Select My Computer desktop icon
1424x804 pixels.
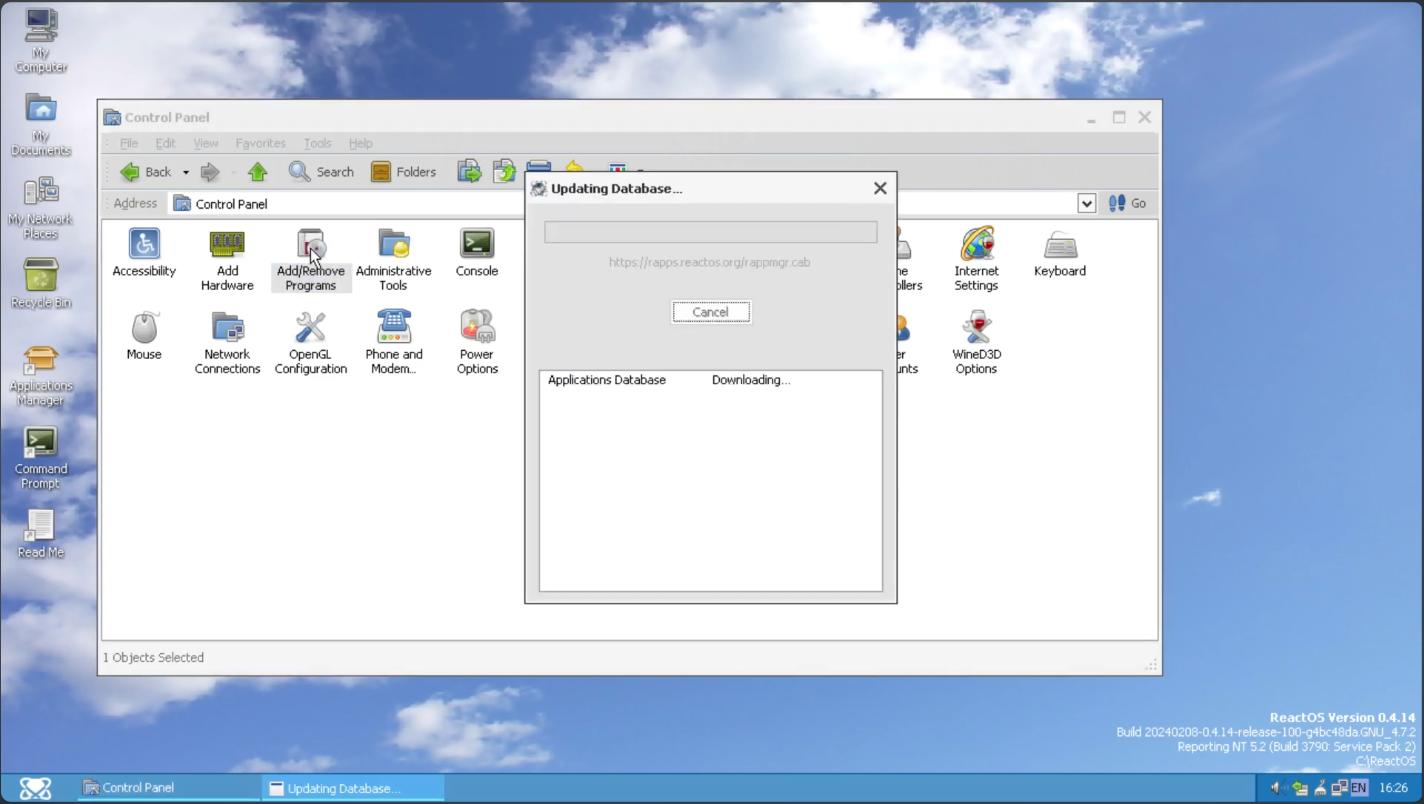(x=41, y=40)
